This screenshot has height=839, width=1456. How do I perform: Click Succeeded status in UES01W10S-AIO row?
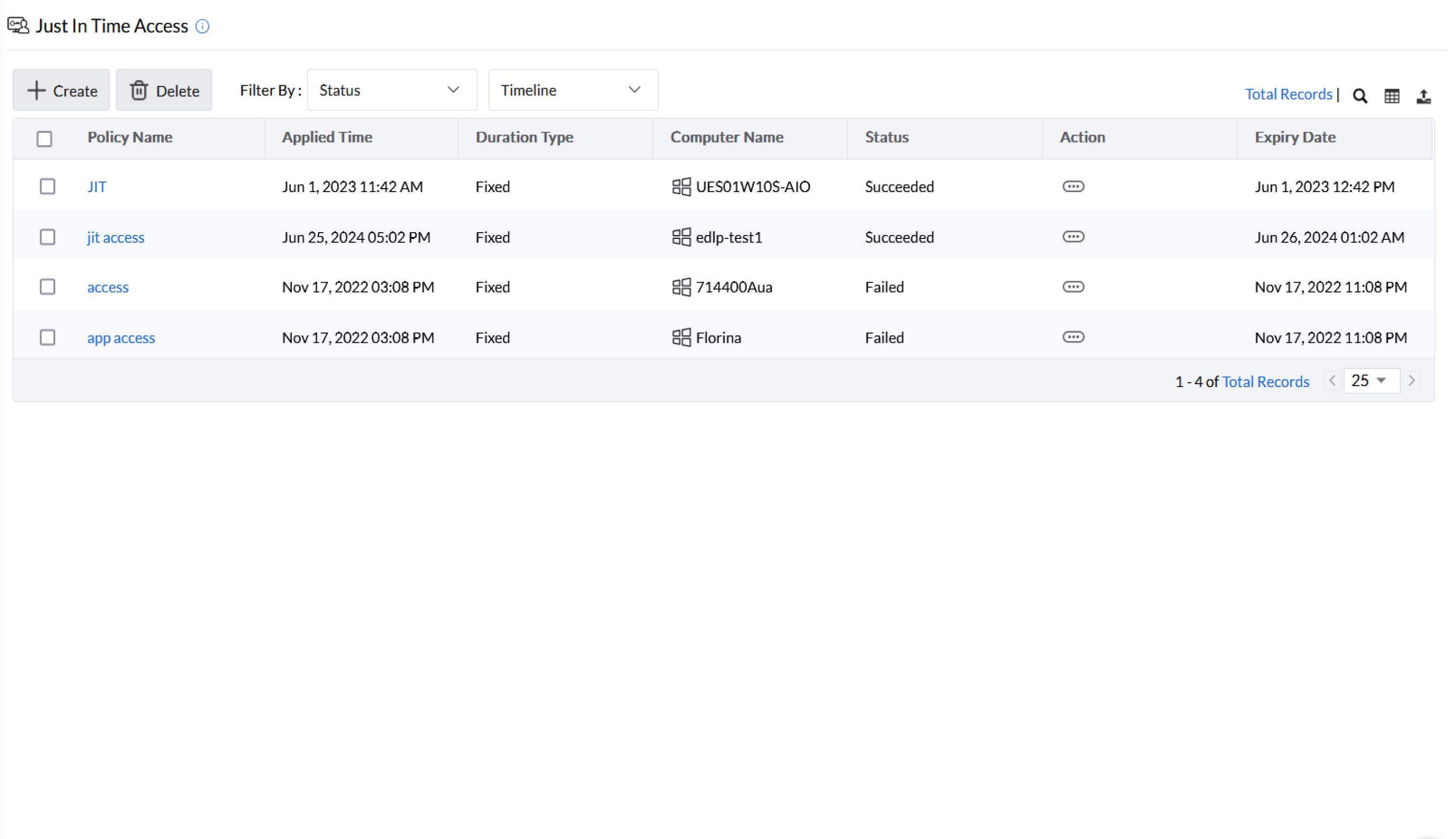click(899, 187)
